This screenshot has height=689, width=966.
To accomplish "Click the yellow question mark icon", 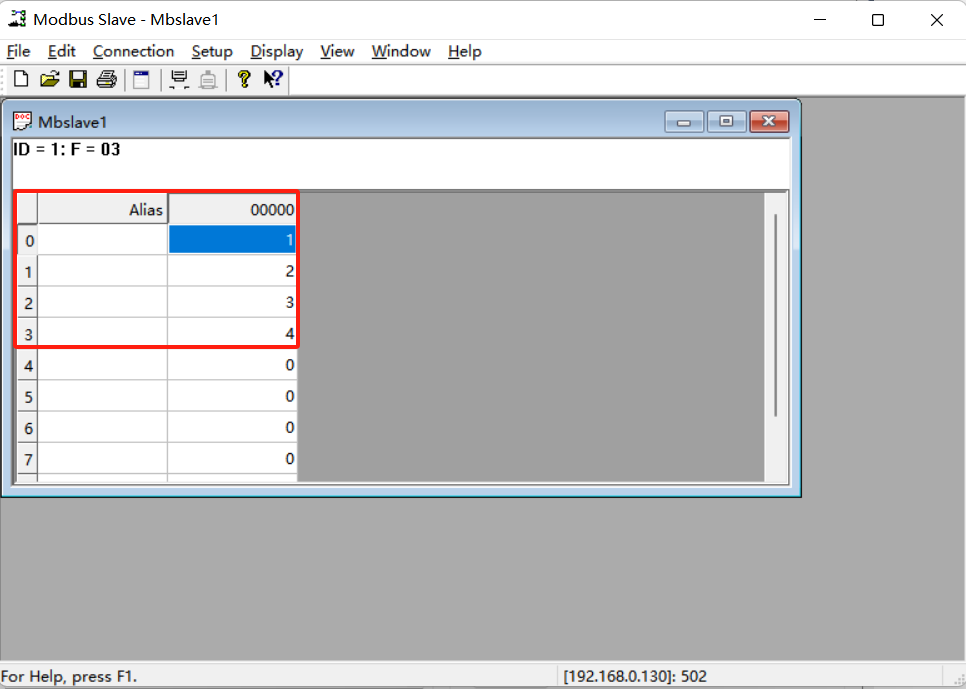I will (x=244, y=80).
